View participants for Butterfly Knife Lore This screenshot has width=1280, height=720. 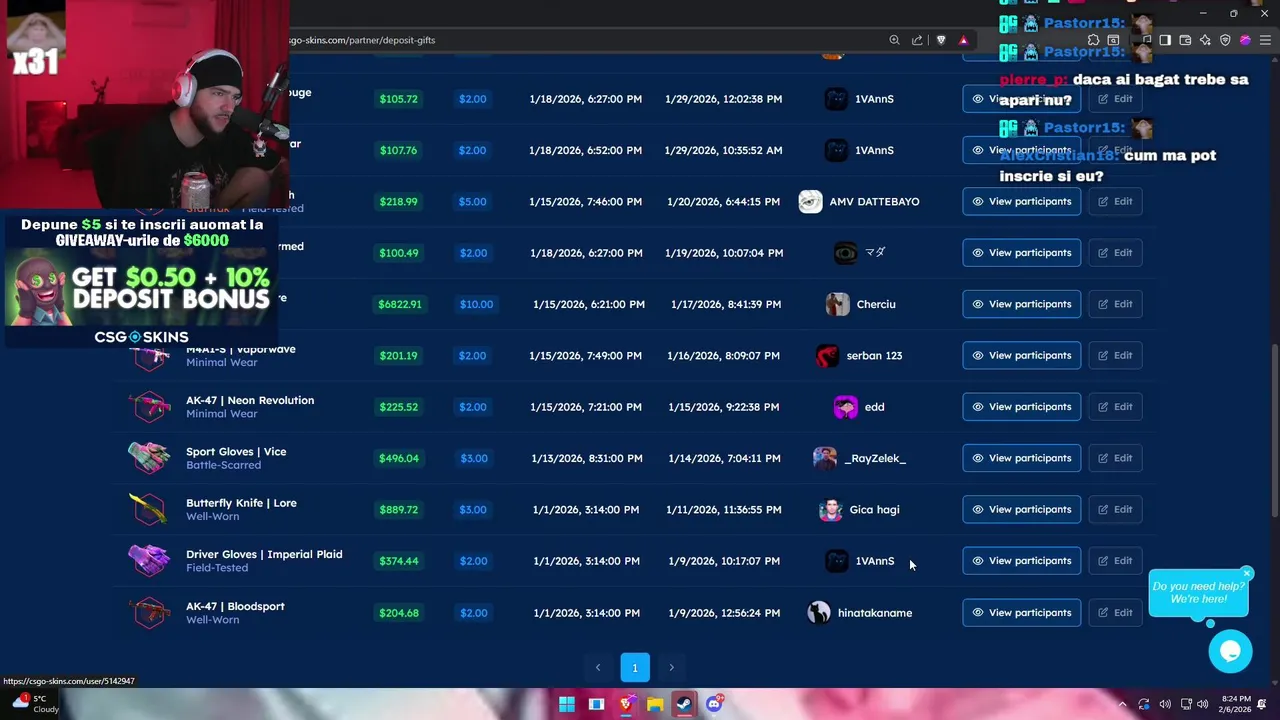(x=1021, y=509)
